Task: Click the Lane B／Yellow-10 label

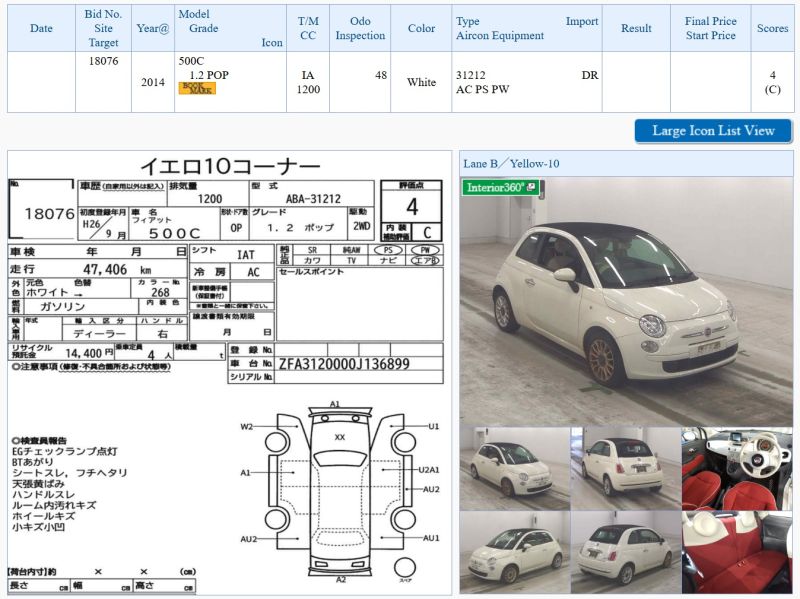Action: tap(511, 164)
